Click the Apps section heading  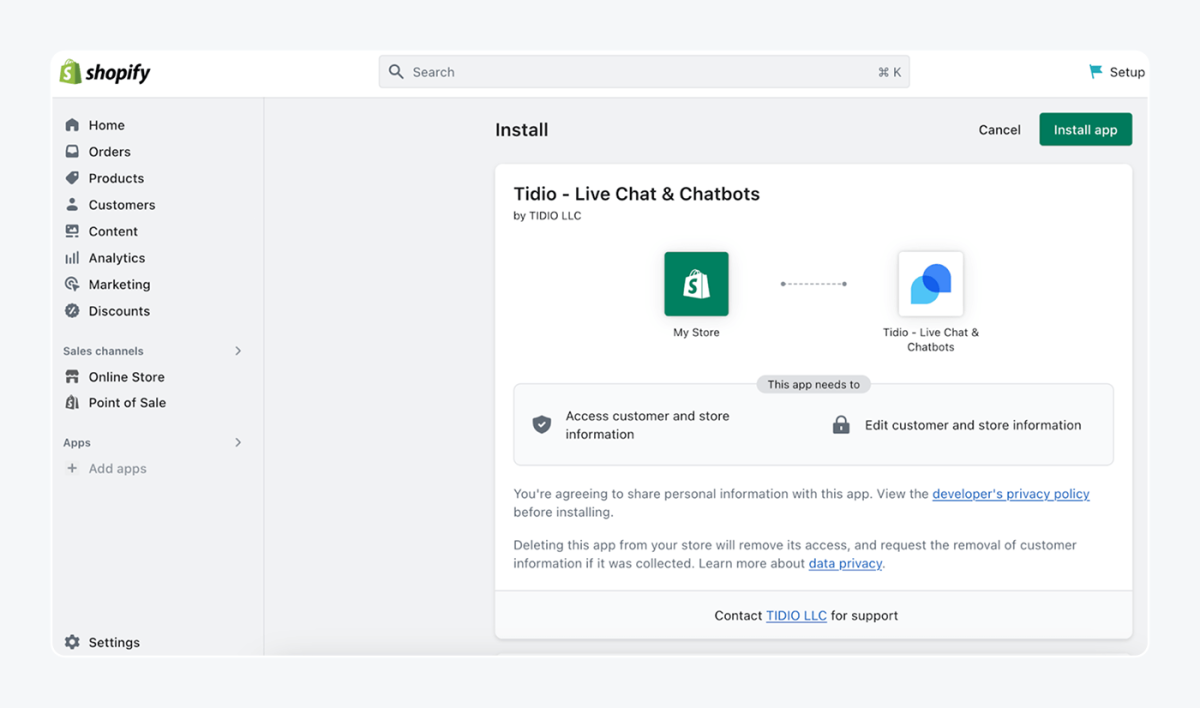click(77, 443)
